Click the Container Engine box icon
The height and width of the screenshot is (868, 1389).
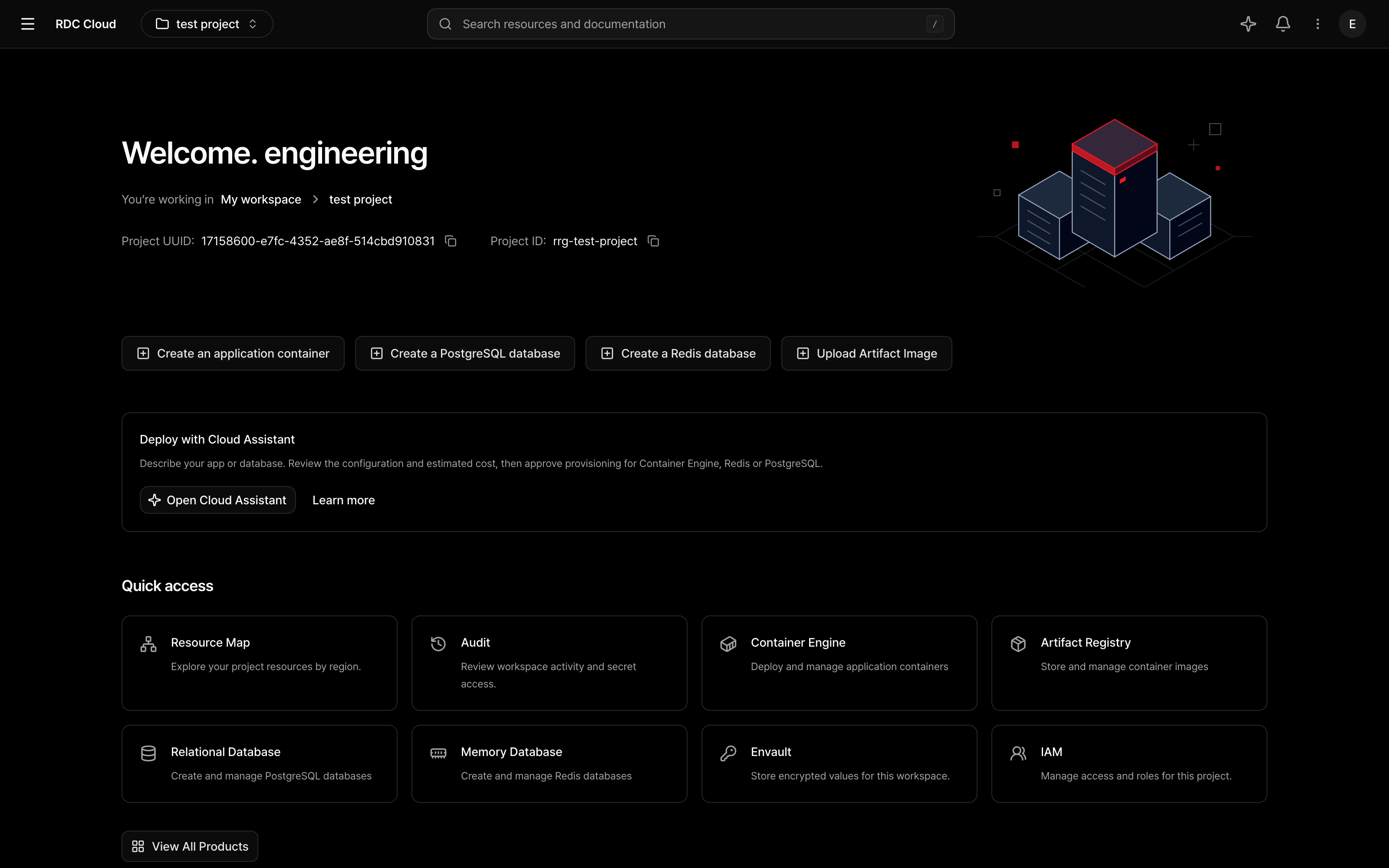(x=728, y=644)
